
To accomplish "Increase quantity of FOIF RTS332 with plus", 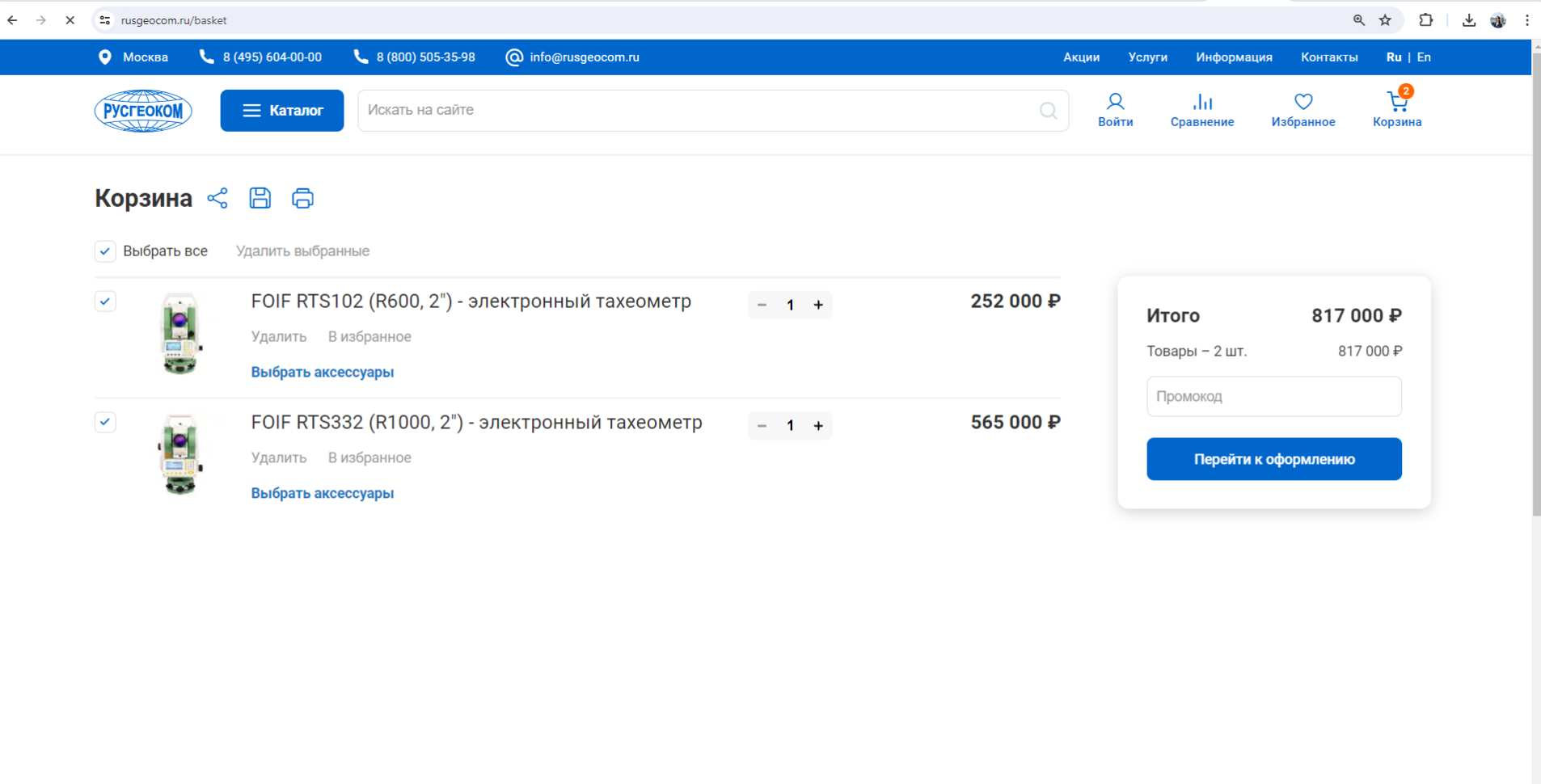I will pyautogui.click(x=818, y=426).
